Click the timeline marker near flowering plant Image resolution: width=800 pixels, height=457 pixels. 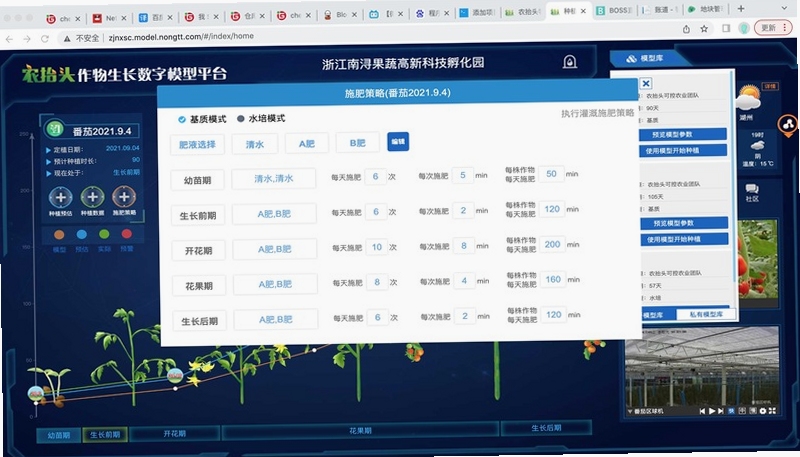[x=175, y=375]
